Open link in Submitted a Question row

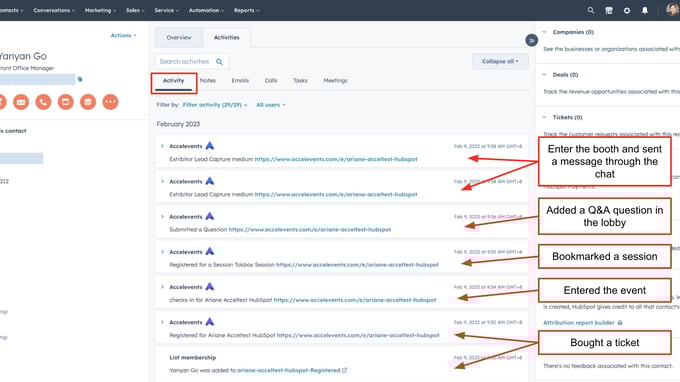[310, 229]
